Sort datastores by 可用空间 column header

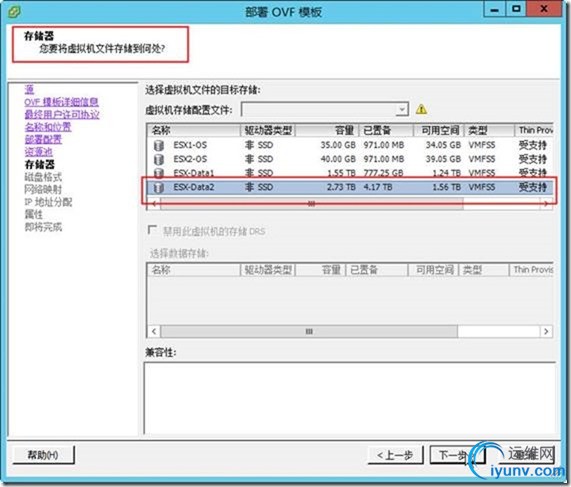(x=439, y=130)
